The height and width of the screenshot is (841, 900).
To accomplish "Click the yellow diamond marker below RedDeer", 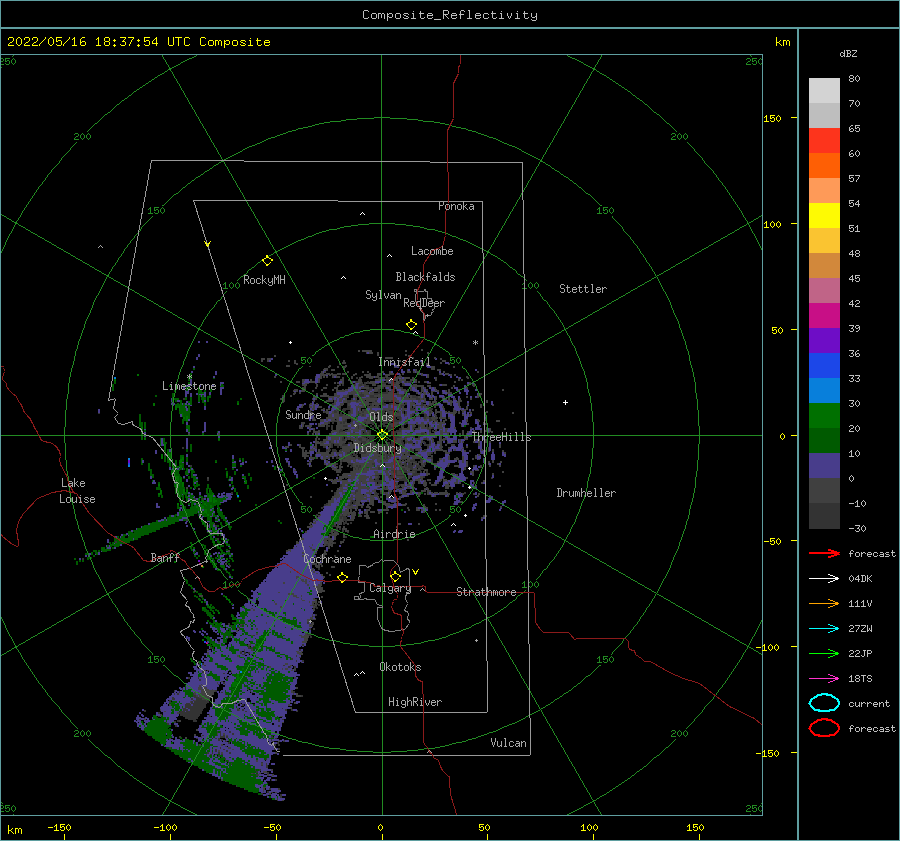I will click(x=412, y=324).
